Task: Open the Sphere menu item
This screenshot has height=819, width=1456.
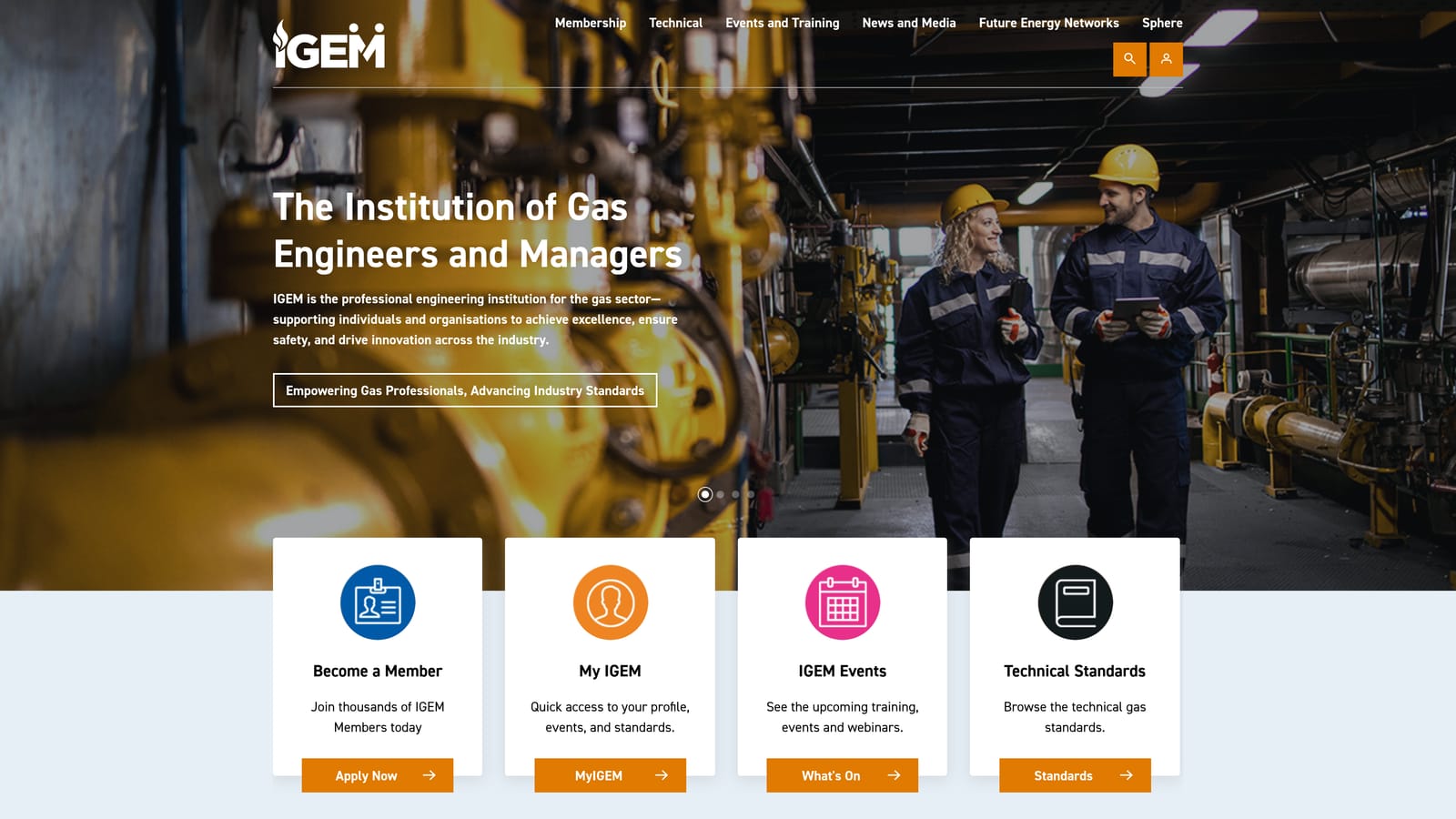Action: (1162, 23)
